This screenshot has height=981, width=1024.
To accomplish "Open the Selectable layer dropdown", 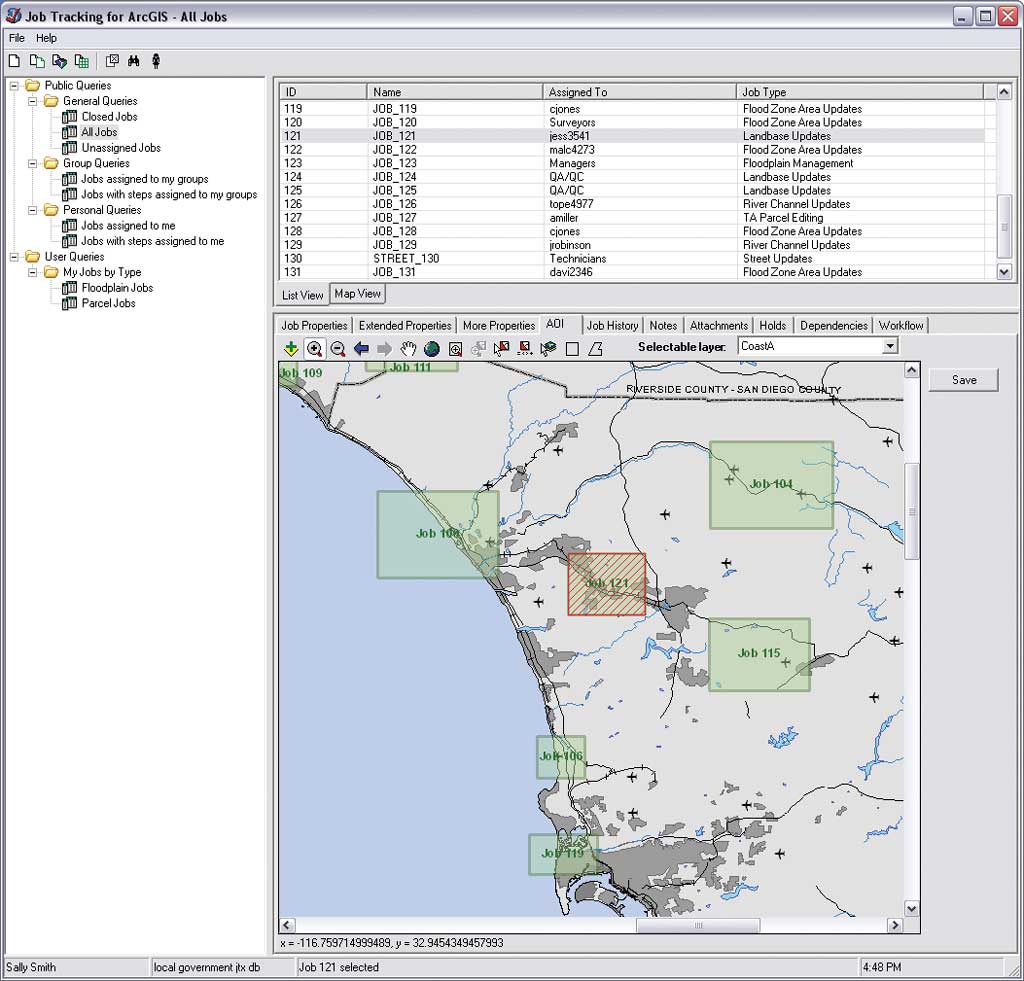I will (x=890, y=346).
